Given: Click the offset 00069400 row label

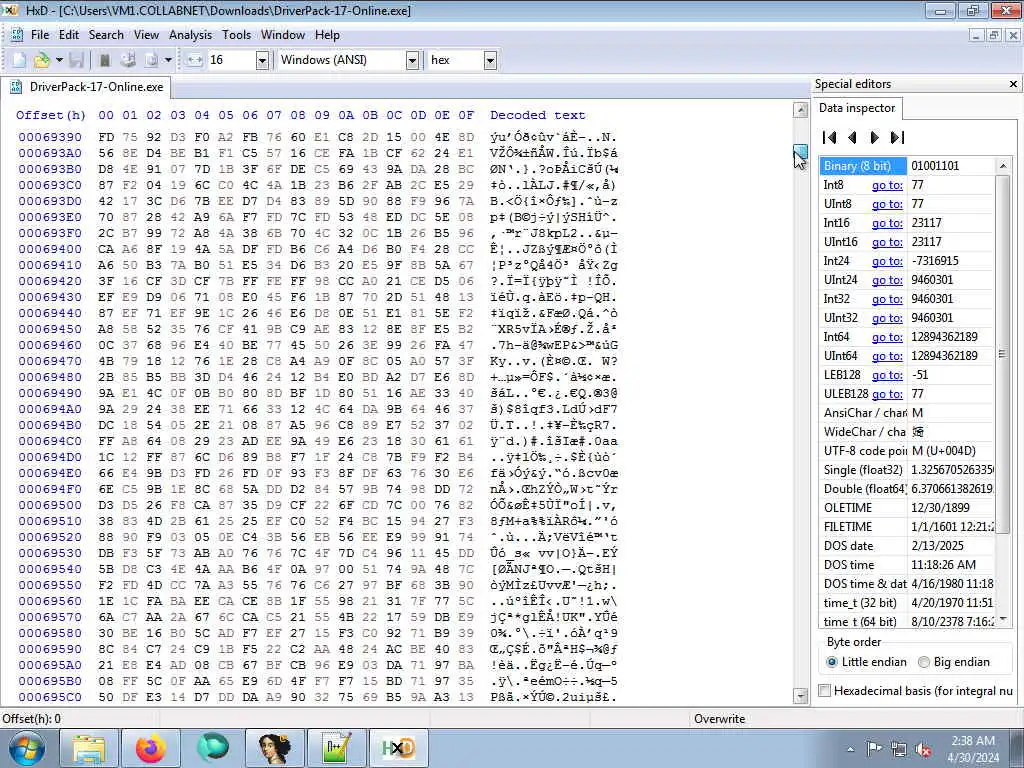Looking at the screenshot, I should tap(50, 249).
